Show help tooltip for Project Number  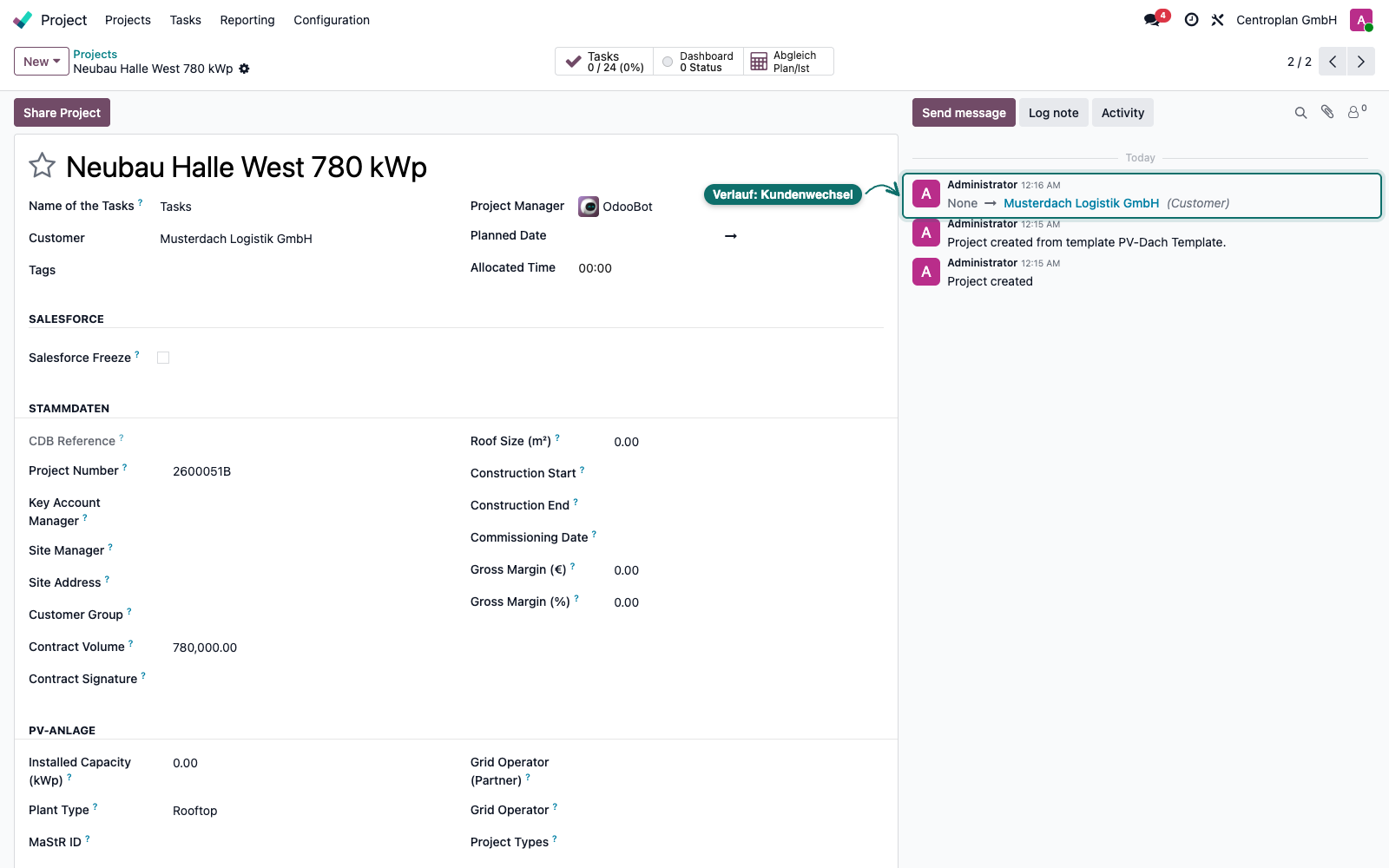(125, 467)
